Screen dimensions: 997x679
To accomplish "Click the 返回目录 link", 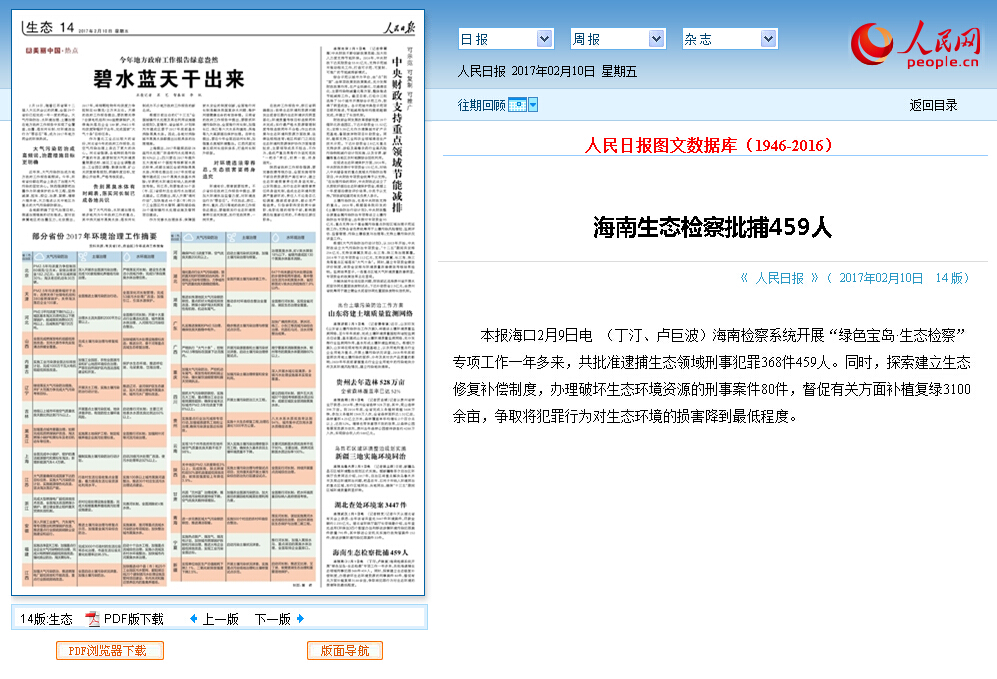I will pos(933,106).
